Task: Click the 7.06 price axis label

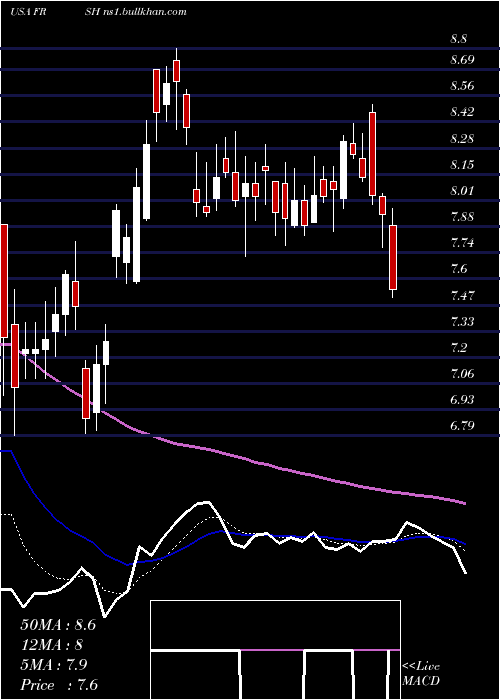Action: (462, 374)
